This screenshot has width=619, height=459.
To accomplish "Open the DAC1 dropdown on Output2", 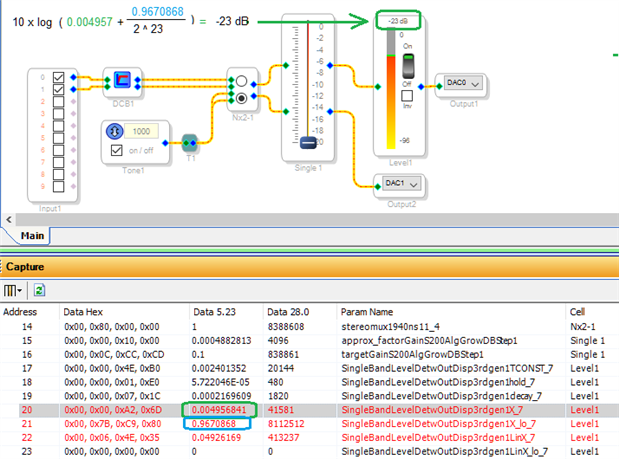I will click(402, 184).
